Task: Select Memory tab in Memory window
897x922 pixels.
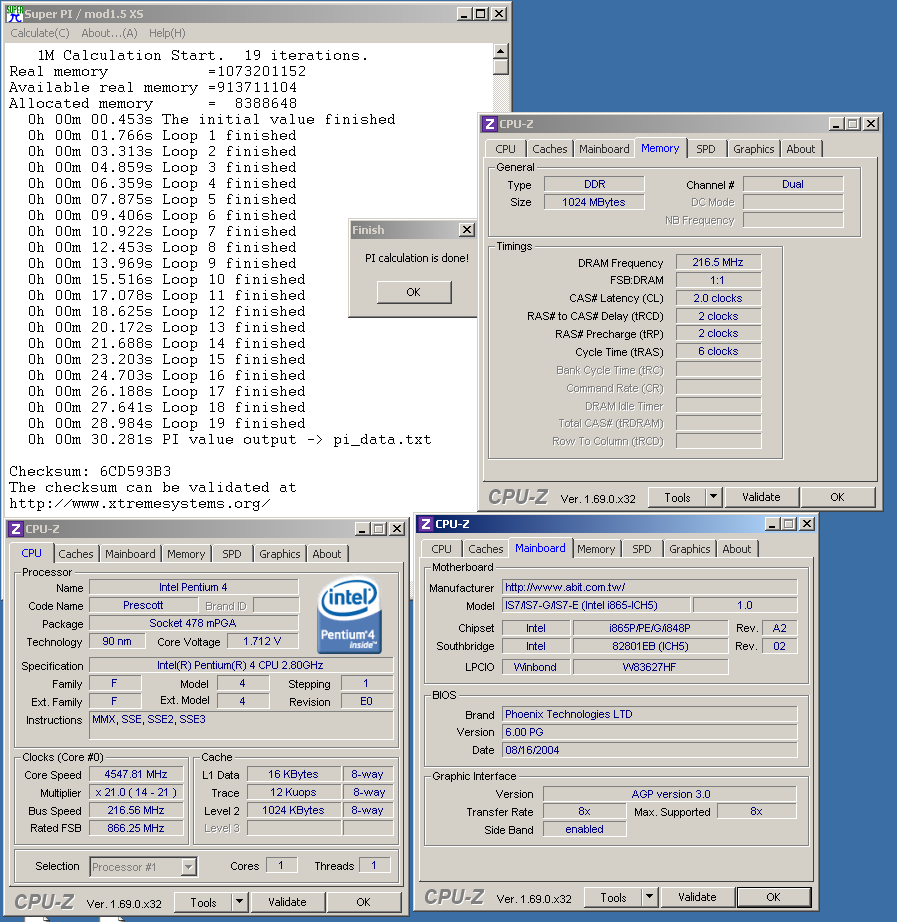Action: coord(660,148)
